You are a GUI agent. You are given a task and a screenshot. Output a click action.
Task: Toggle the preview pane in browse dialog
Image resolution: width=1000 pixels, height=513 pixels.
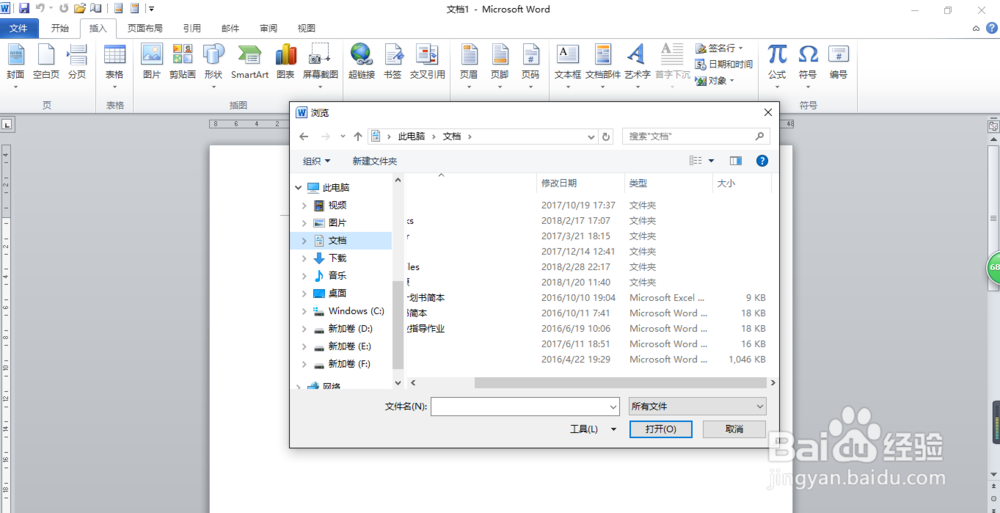(x=736, y=161)
